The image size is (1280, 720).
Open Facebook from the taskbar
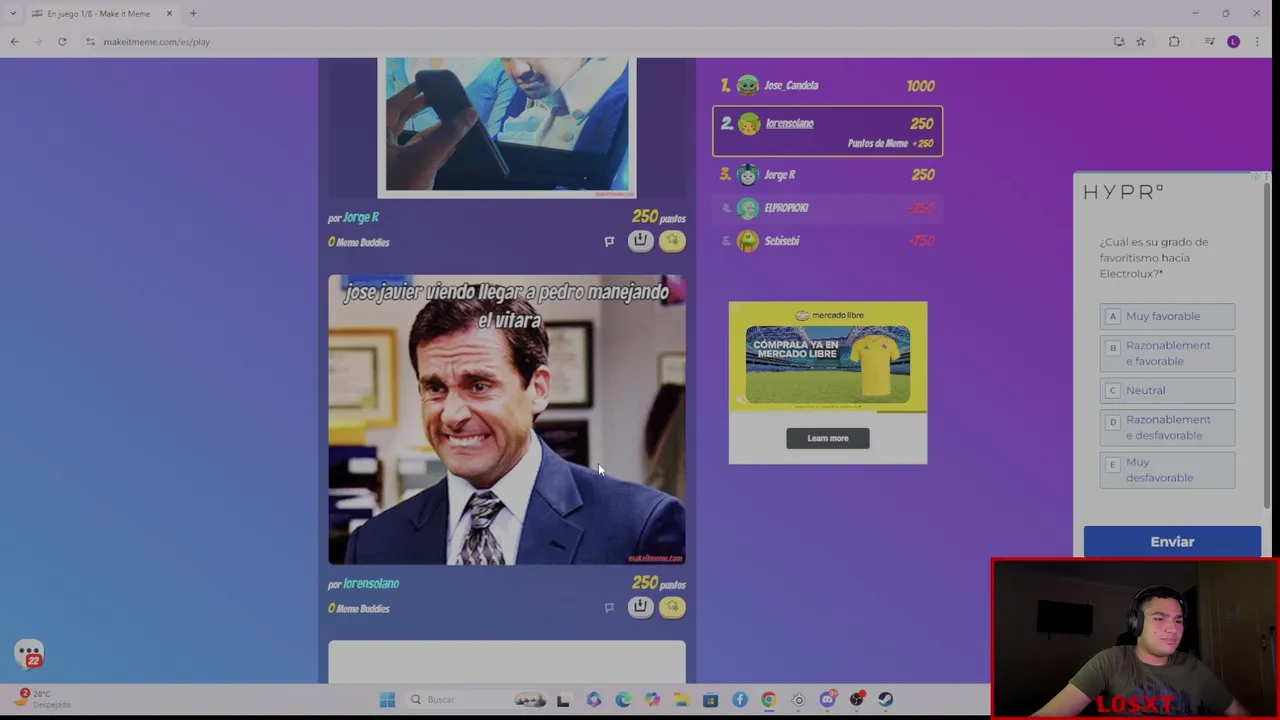tap(740, 700)
